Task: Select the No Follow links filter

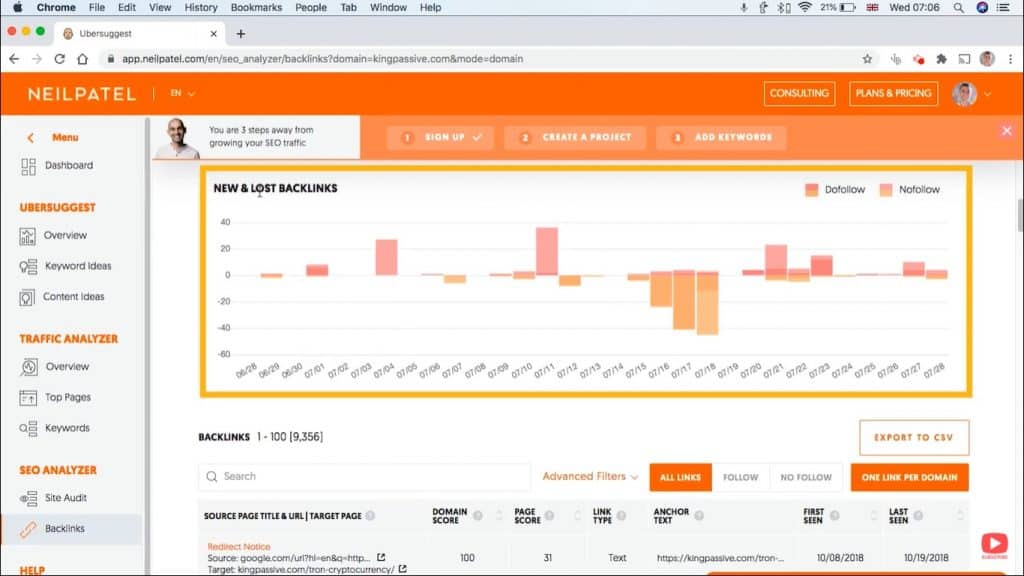Action: point(806,477)
